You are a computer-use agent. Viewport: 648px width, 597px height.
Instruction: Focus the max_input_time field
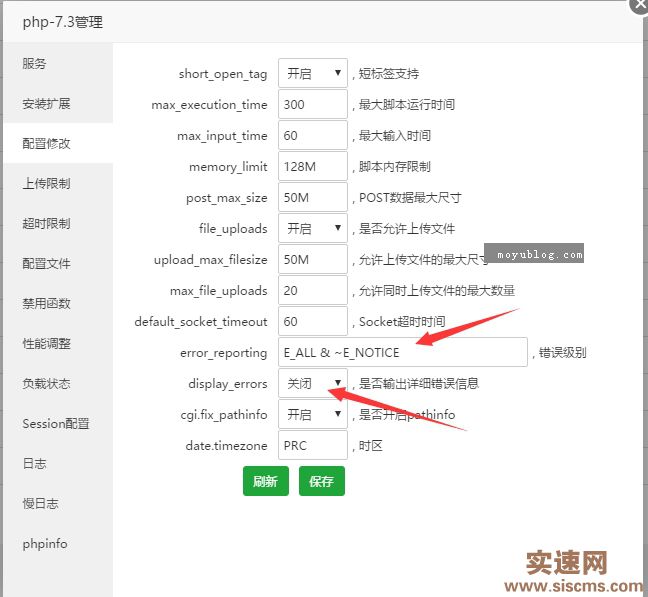click(313, 136)
